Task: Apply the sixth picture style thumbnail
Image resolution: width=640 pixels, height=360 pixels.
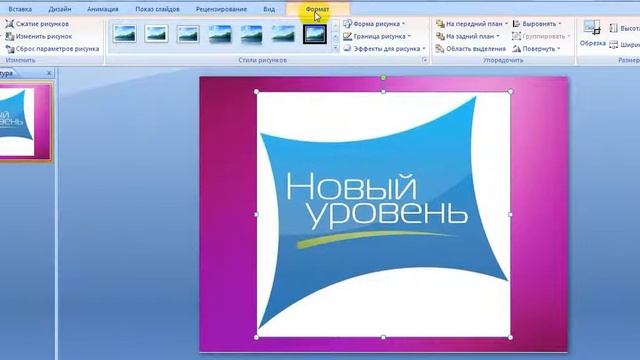Action: [x=283, y=34]
